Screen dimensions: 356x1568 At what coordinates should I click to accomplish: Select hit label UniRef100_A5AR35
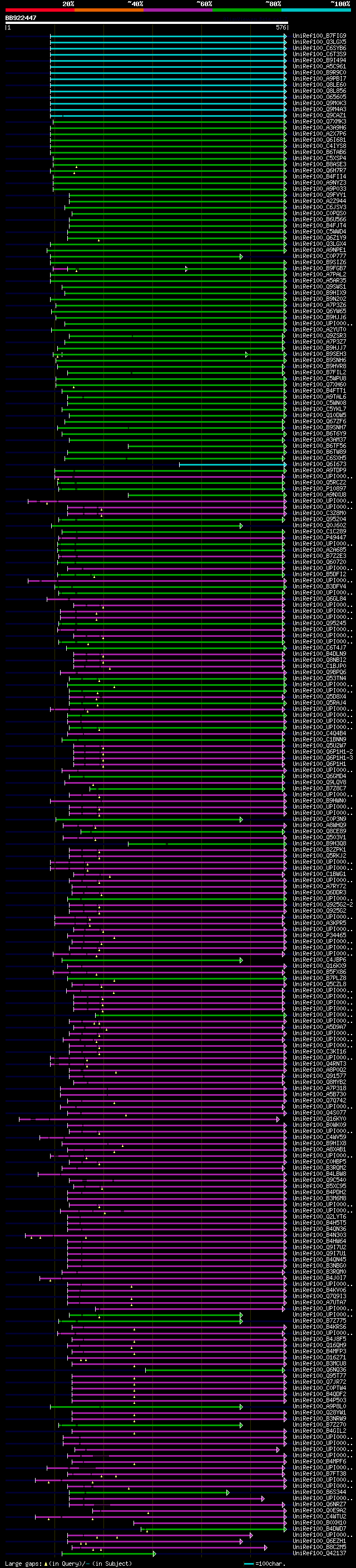point(319,280)
